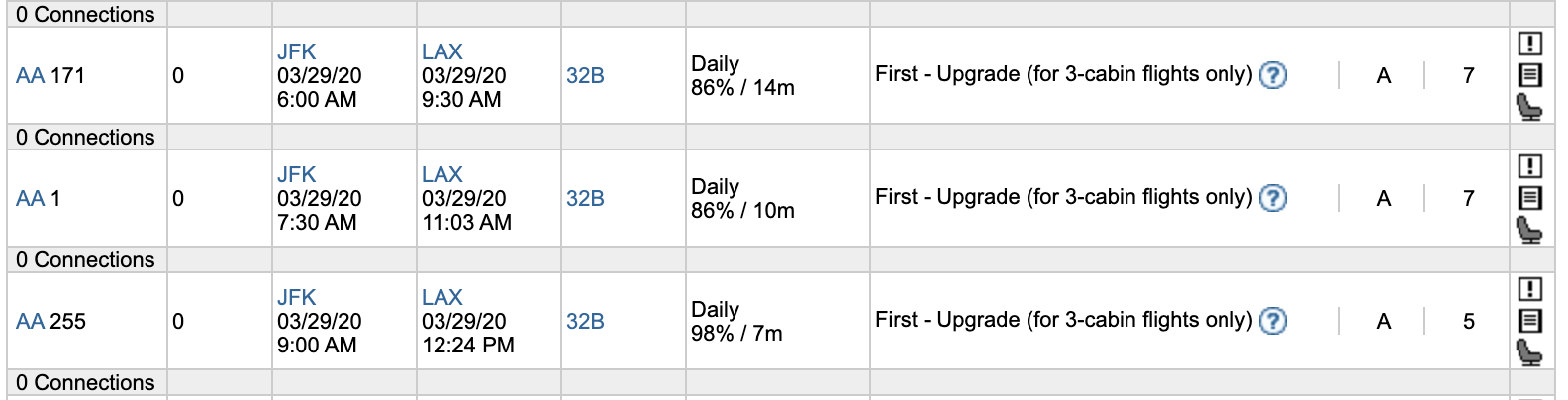The height and width of the screenshot is (400, 1568).
Task: Click JFK departure link for the 9:00 AM flight
Action: (296, 297)
